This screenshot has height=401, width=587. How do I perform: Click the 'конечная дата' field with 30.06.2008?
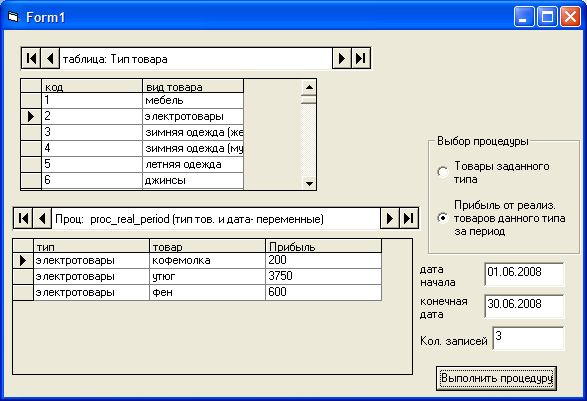pos(524,306)
